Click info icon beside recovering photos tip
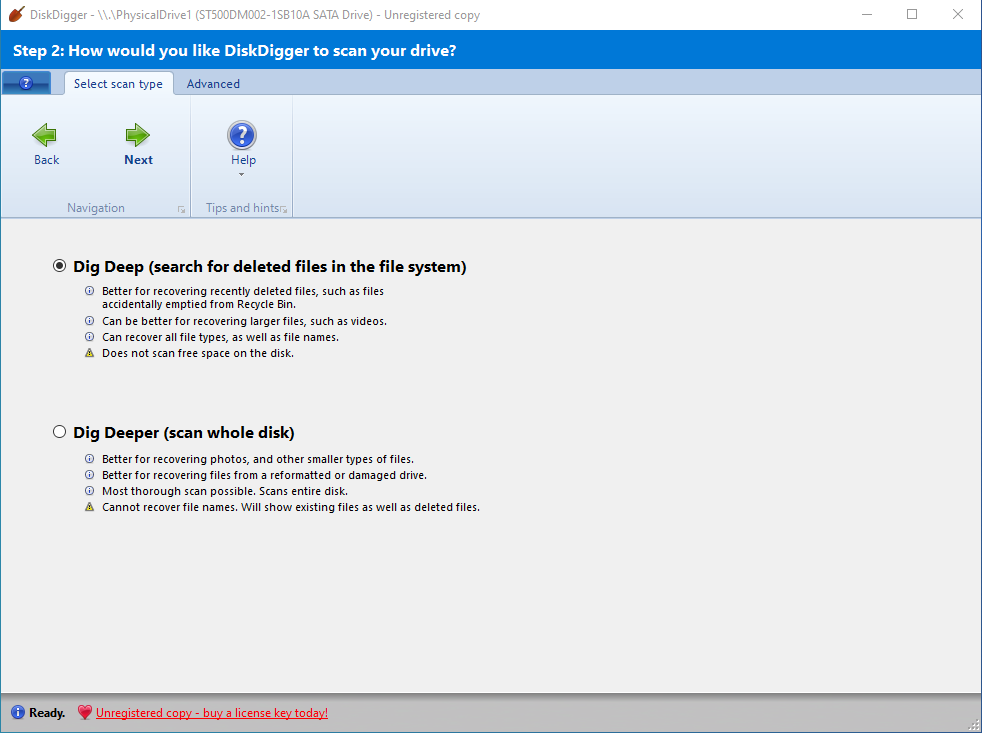Screen dimensions: 982x733 pos(90,459)
